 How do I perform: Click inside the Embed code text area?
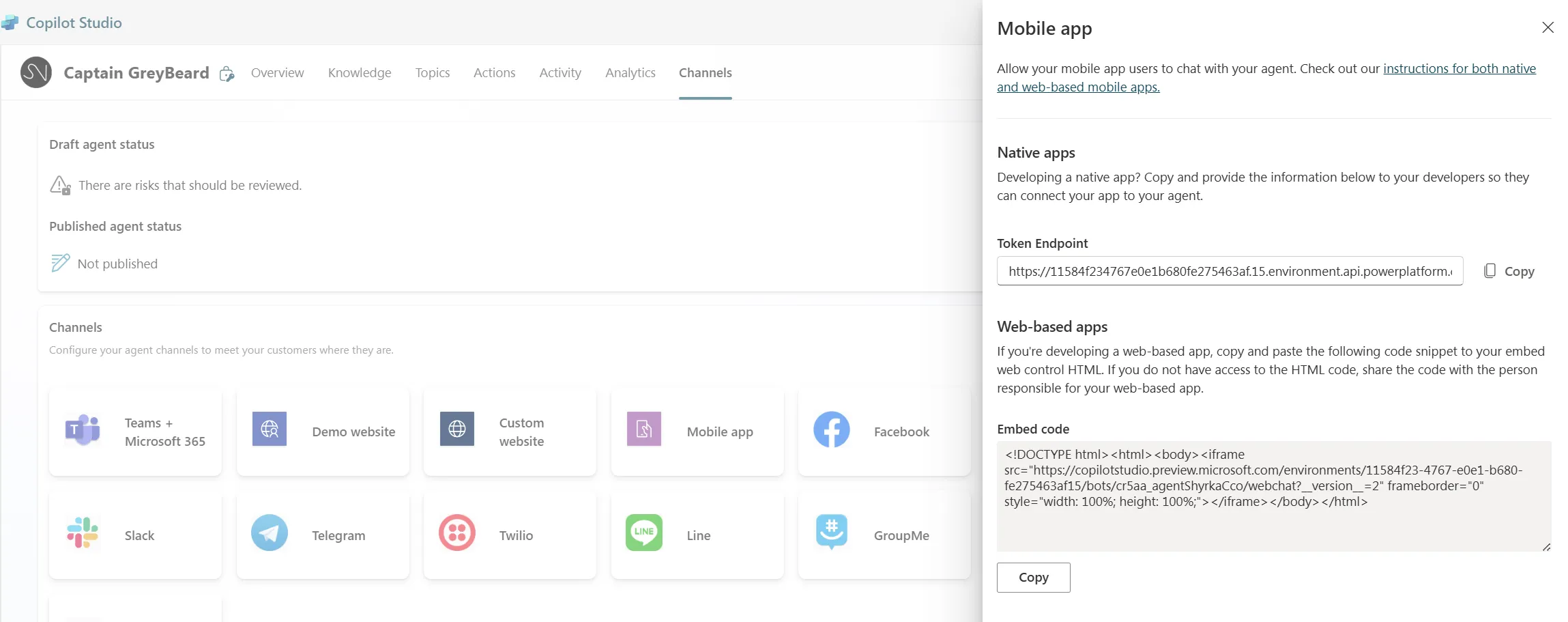1274,496
